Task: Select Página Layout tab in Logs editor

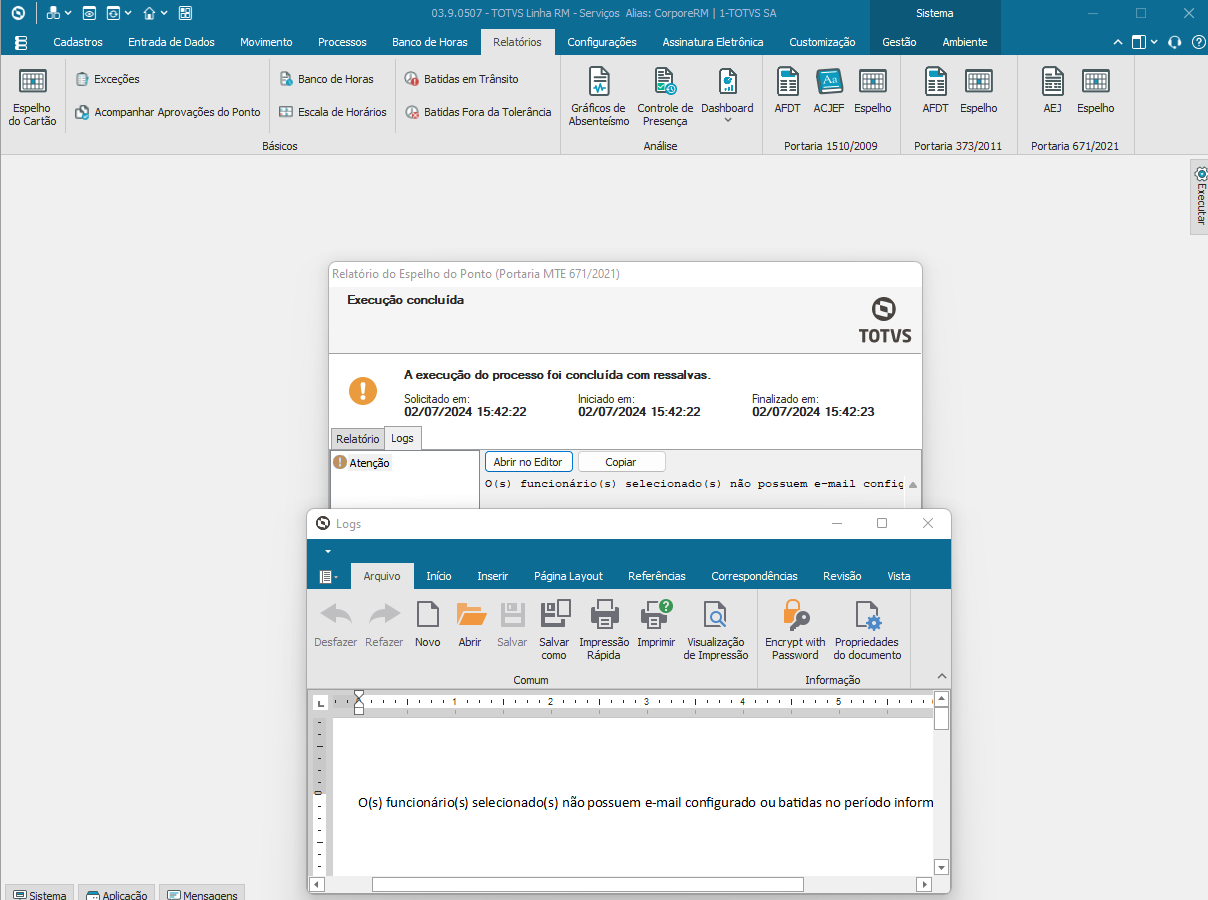Action: tap(568, 576)
